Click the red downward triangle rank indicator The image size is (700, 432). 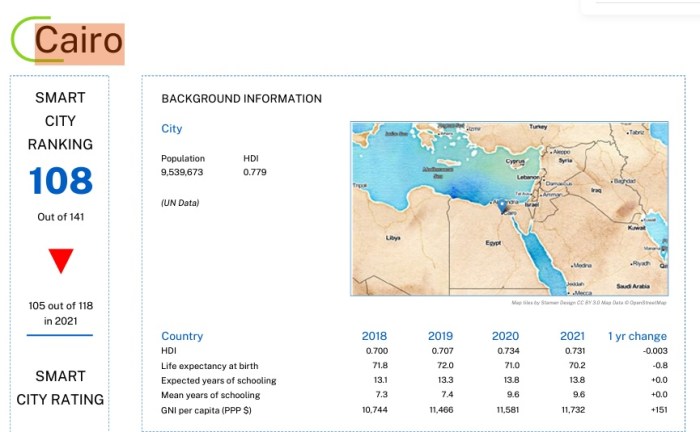point(61,261)
